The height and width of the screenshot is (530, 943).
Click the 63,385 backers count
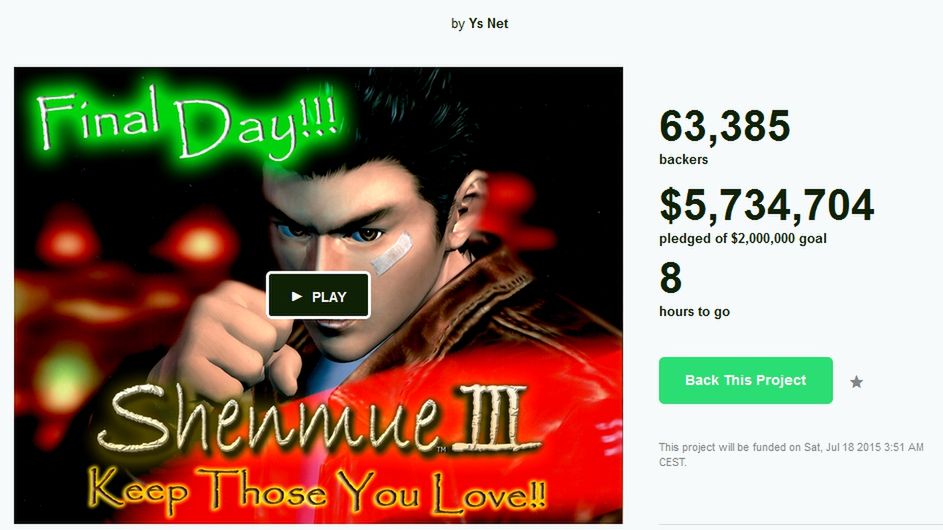[725, 126]
